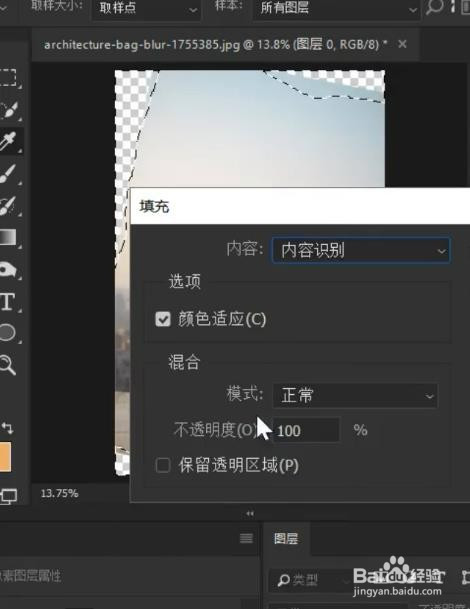Click the 13.75% zoom level field
470x609 pixels.
(x=60, y=493)
